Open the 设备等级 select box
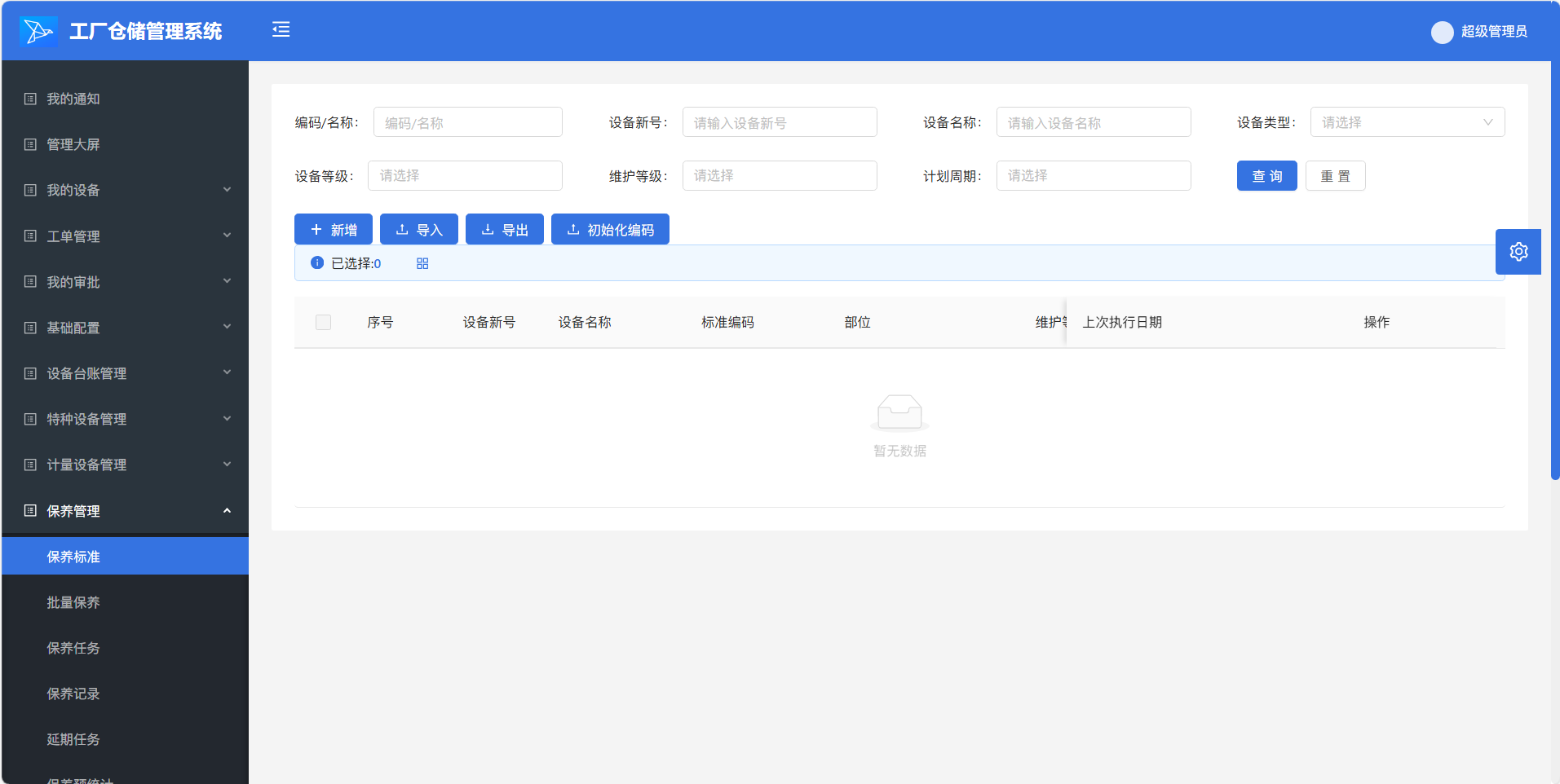The width and height of the screenshot is (1560, 784). point(465,175)
